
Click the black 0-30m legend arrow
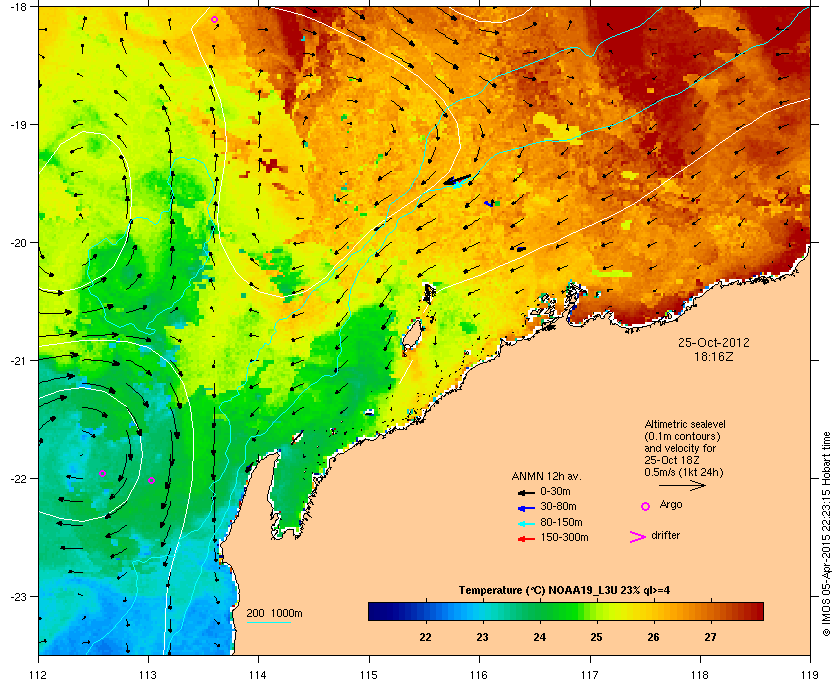coord(526,492)
